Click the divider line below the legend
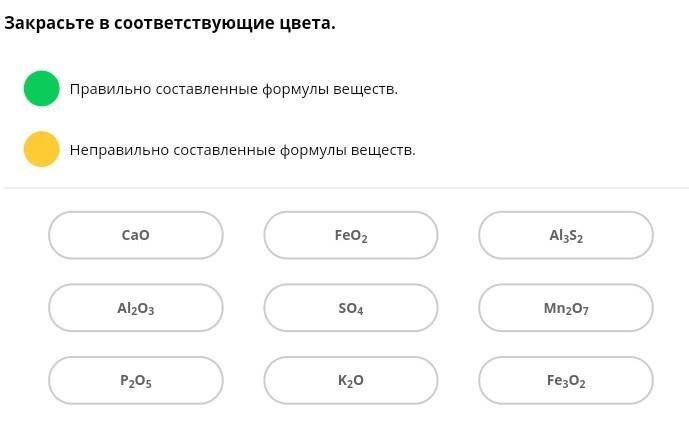 (x=346, y=188)
